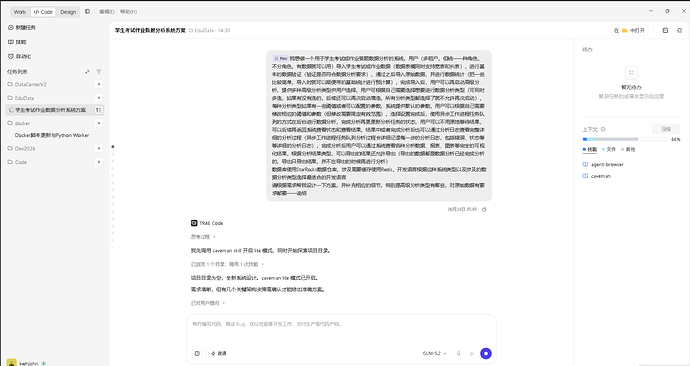Click the sparkle mode button in input bar

[219, 353]
